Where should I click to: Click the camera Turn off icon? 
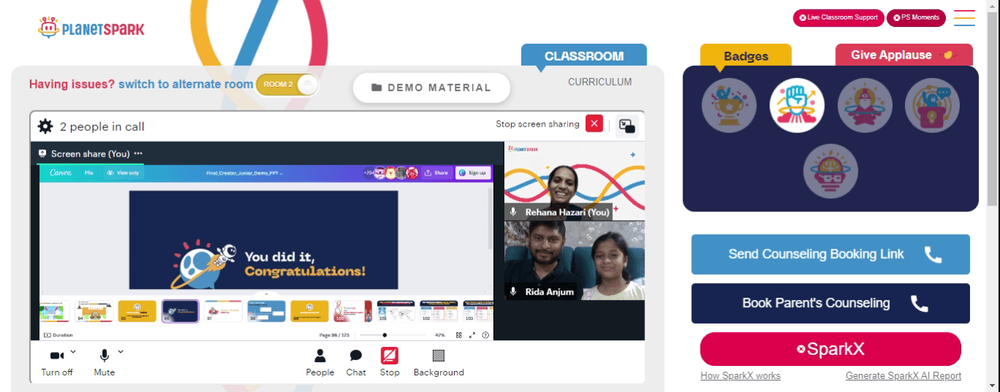point(57,355)
